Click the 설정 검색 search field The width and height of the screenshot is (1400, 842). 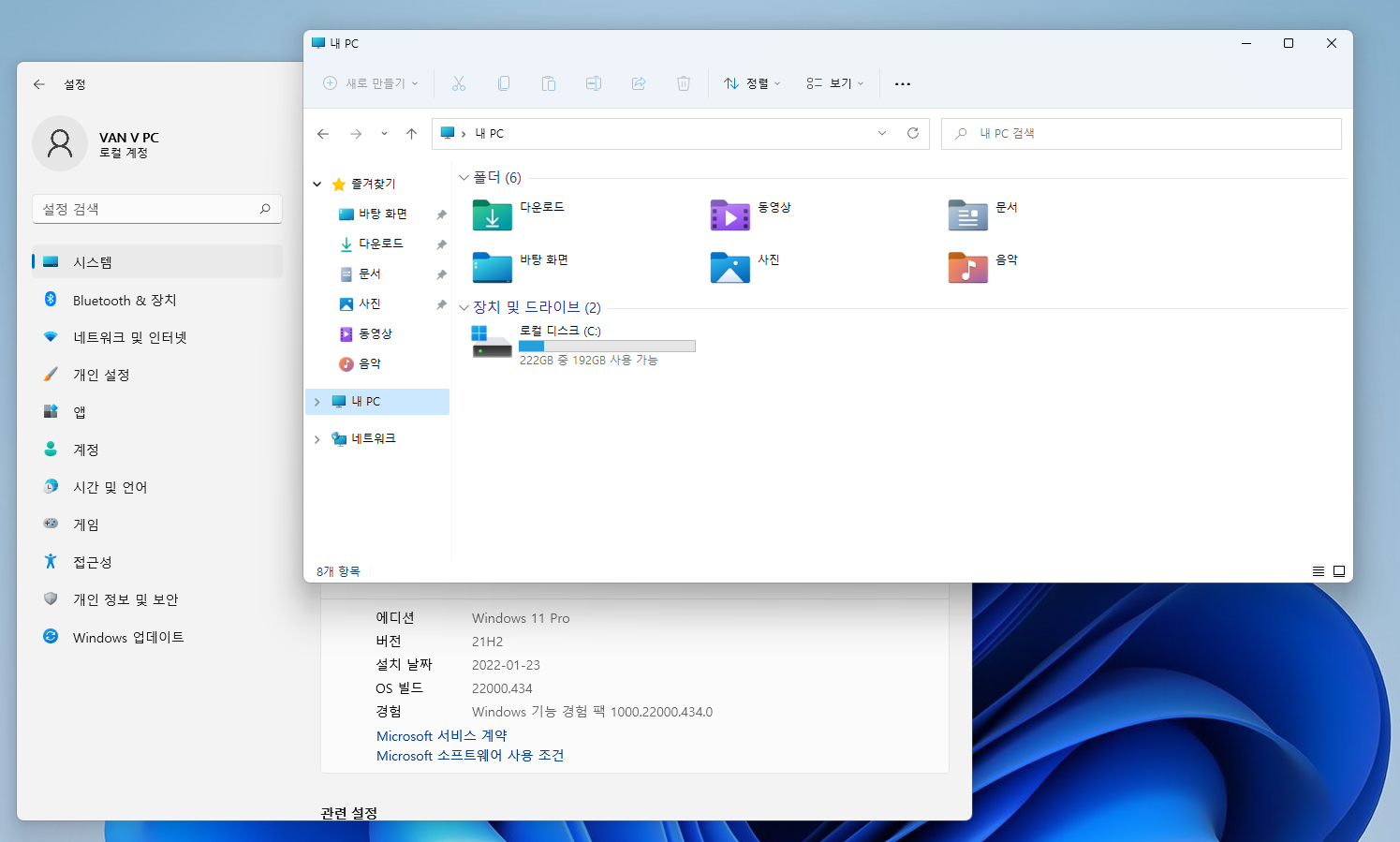[x=157, y=209]
